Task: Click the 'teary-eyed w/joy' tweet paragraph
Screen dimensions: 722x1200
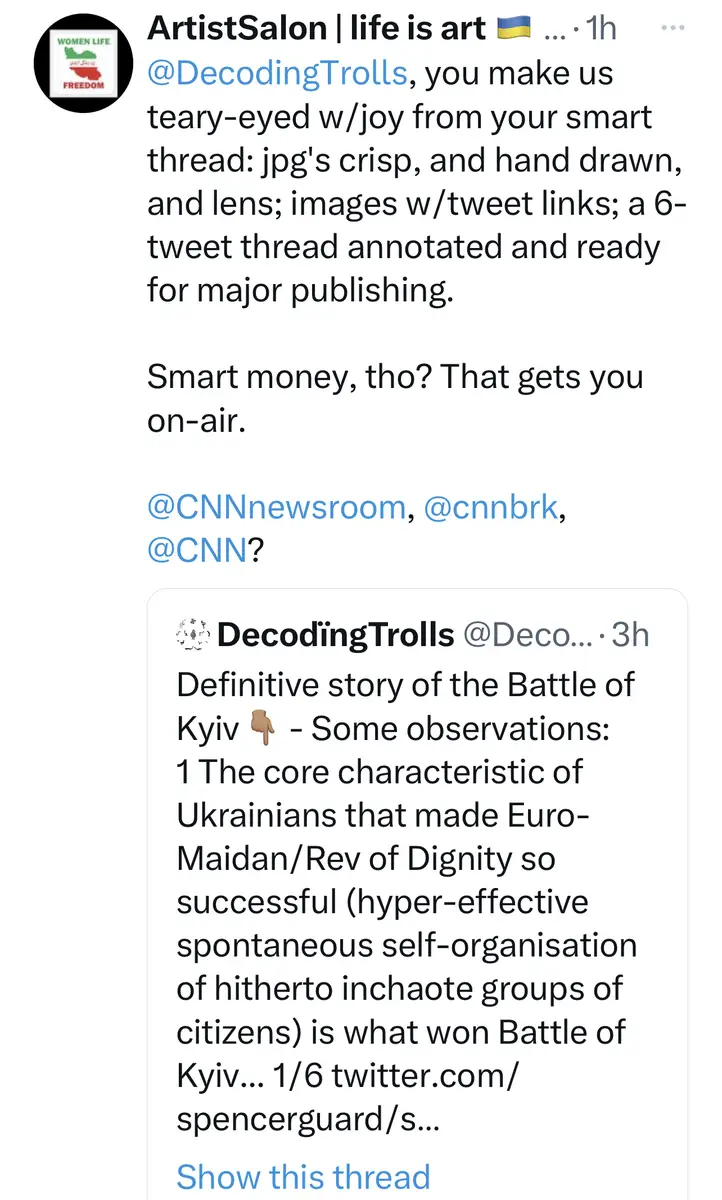Action: (x=400, y=118)
